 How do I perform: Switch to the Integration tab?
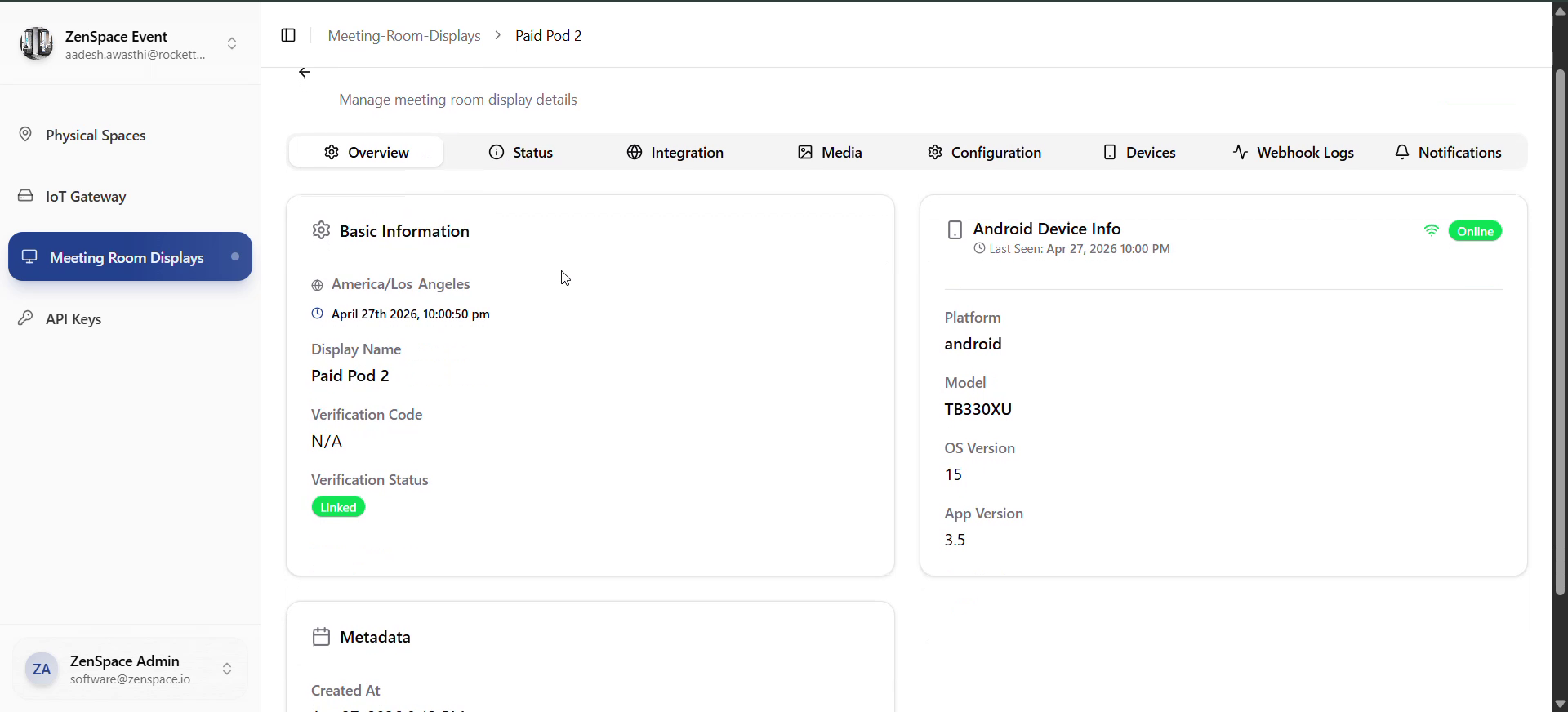click(x=675, y=152)
